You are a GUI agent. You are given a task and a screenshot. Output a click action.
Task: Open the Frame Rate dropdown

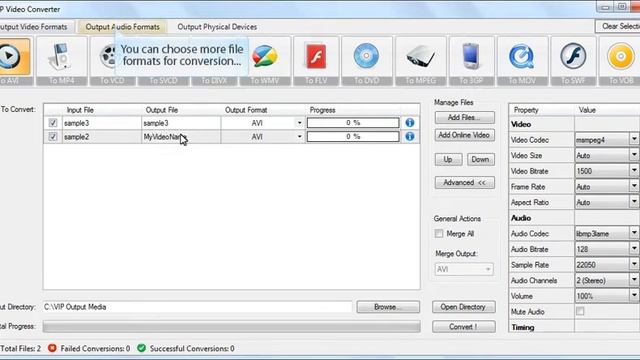[x=634, y=187]
